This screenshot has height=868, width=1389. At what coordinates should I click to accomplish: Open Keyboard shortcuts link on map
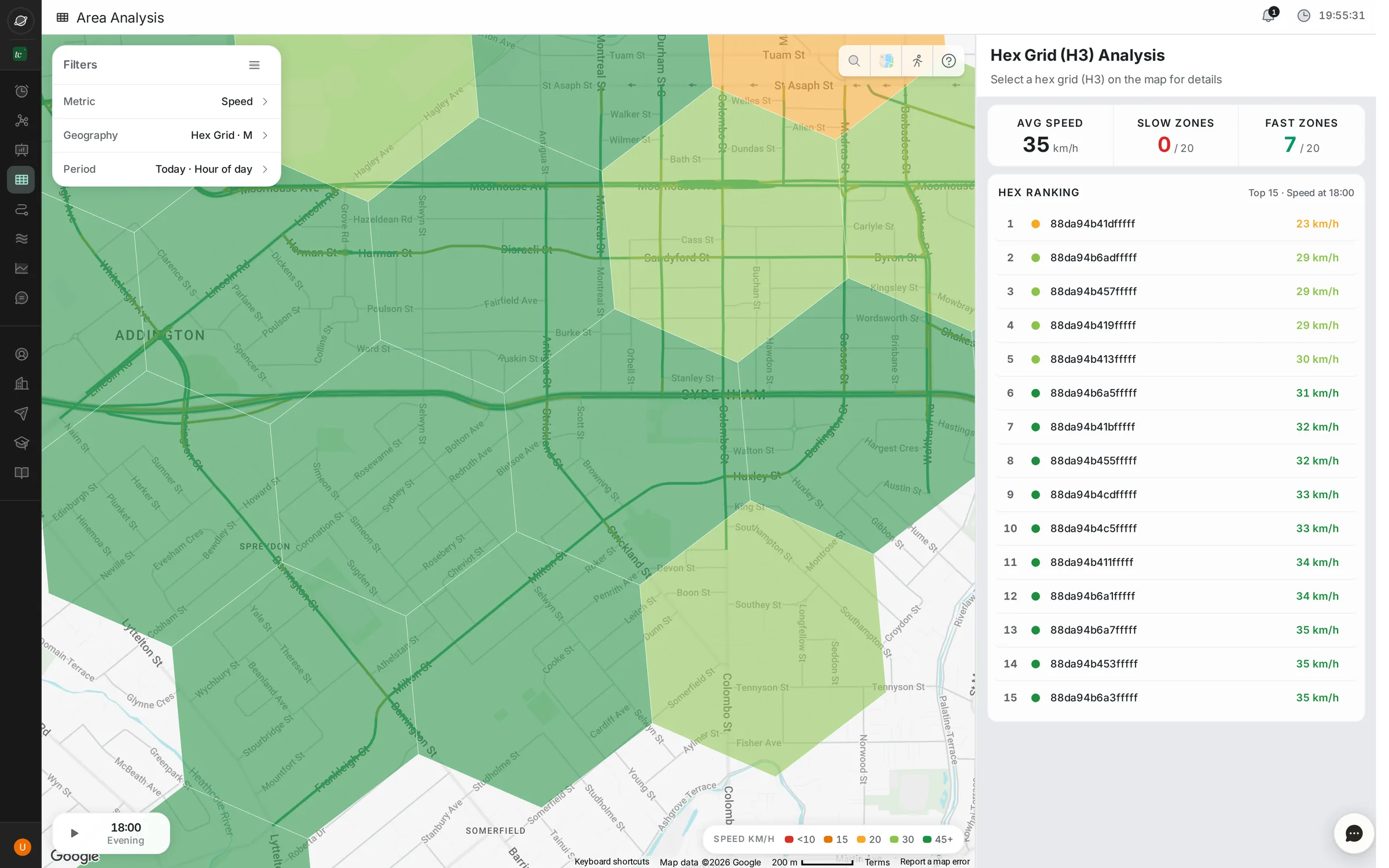[612, 862]
